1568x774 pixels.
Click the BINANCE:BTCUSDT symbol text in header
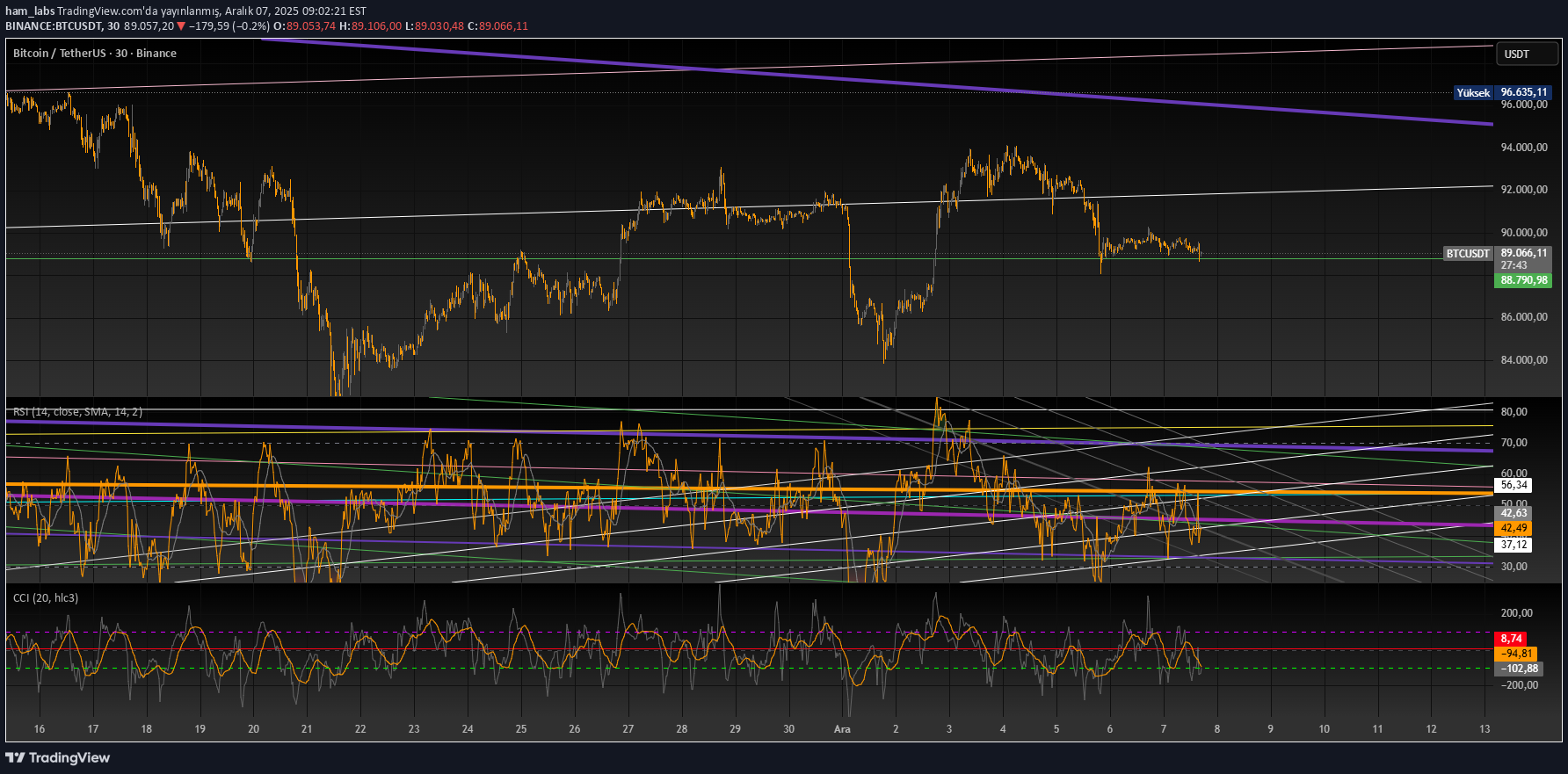pos(53,26)
